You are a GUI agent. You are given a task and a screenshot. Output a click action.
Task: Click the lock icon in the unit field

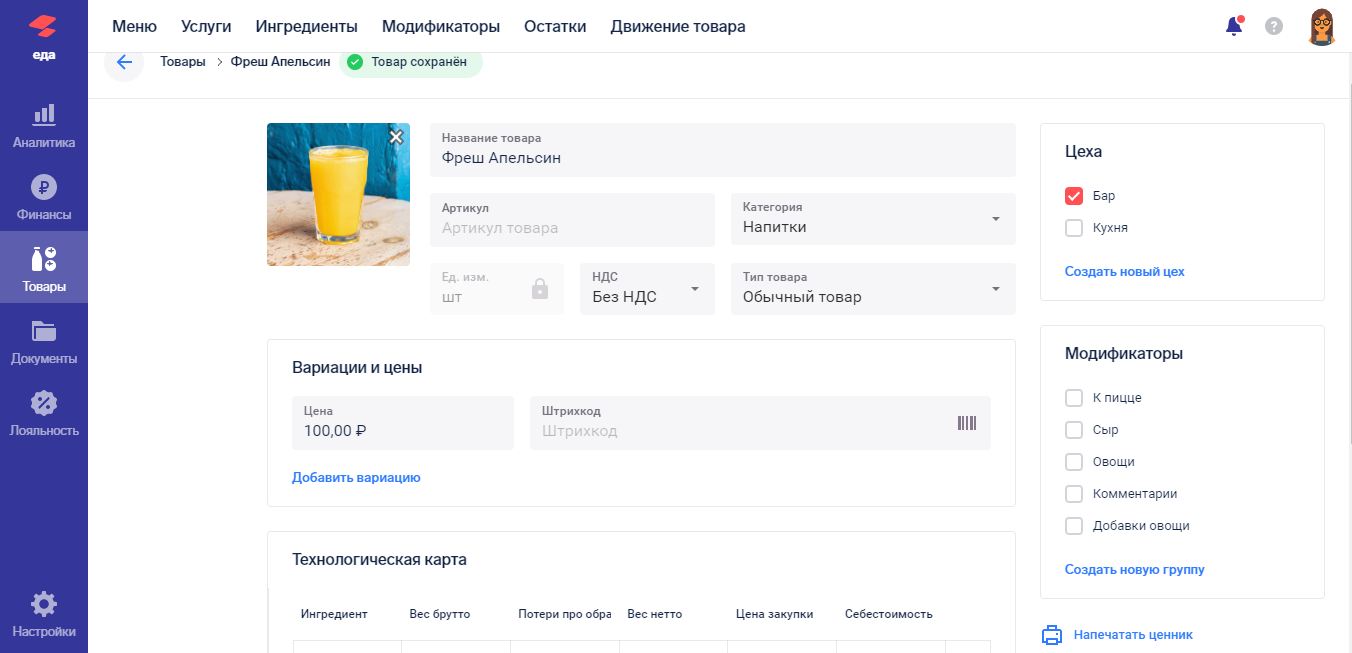(x=540, y=289)
